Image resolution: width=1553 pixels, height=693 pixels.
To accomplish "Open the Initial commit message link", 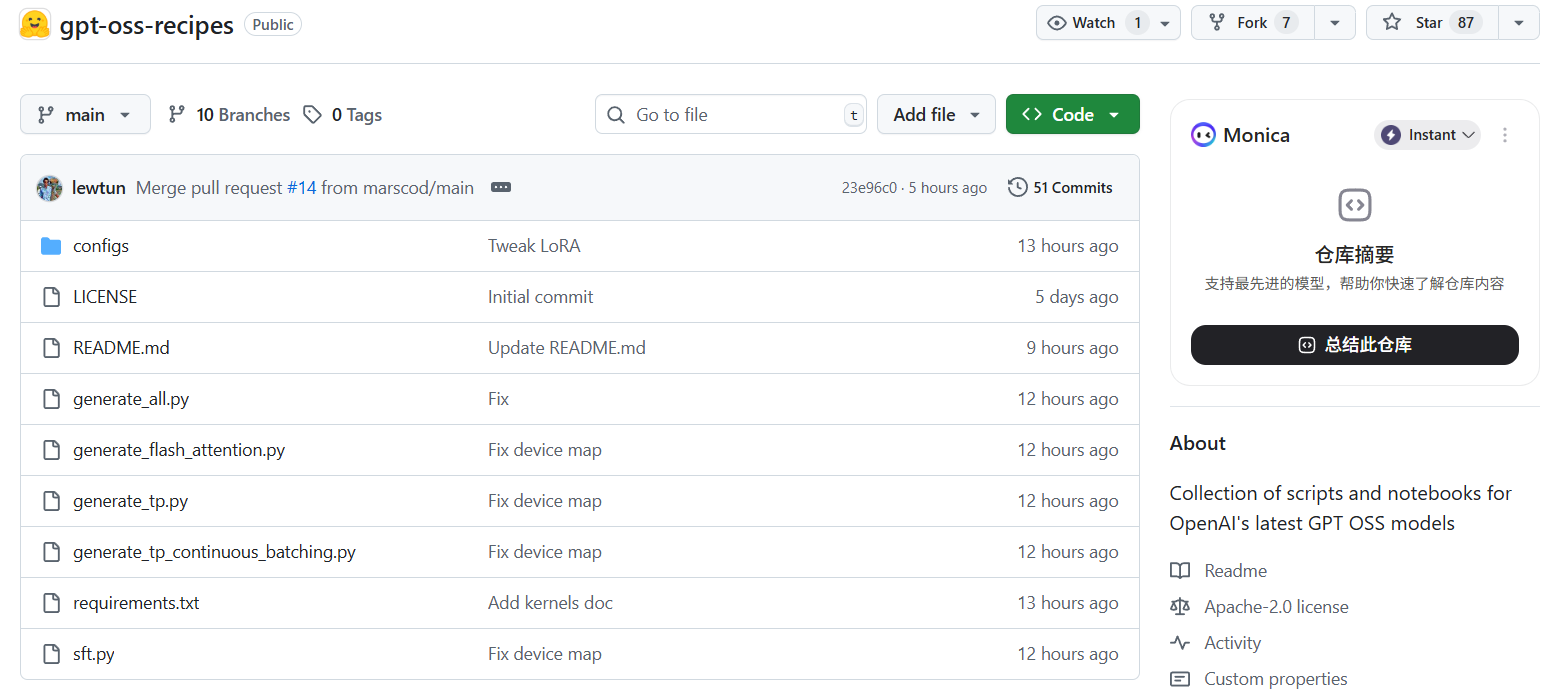I will coord(541,297).
